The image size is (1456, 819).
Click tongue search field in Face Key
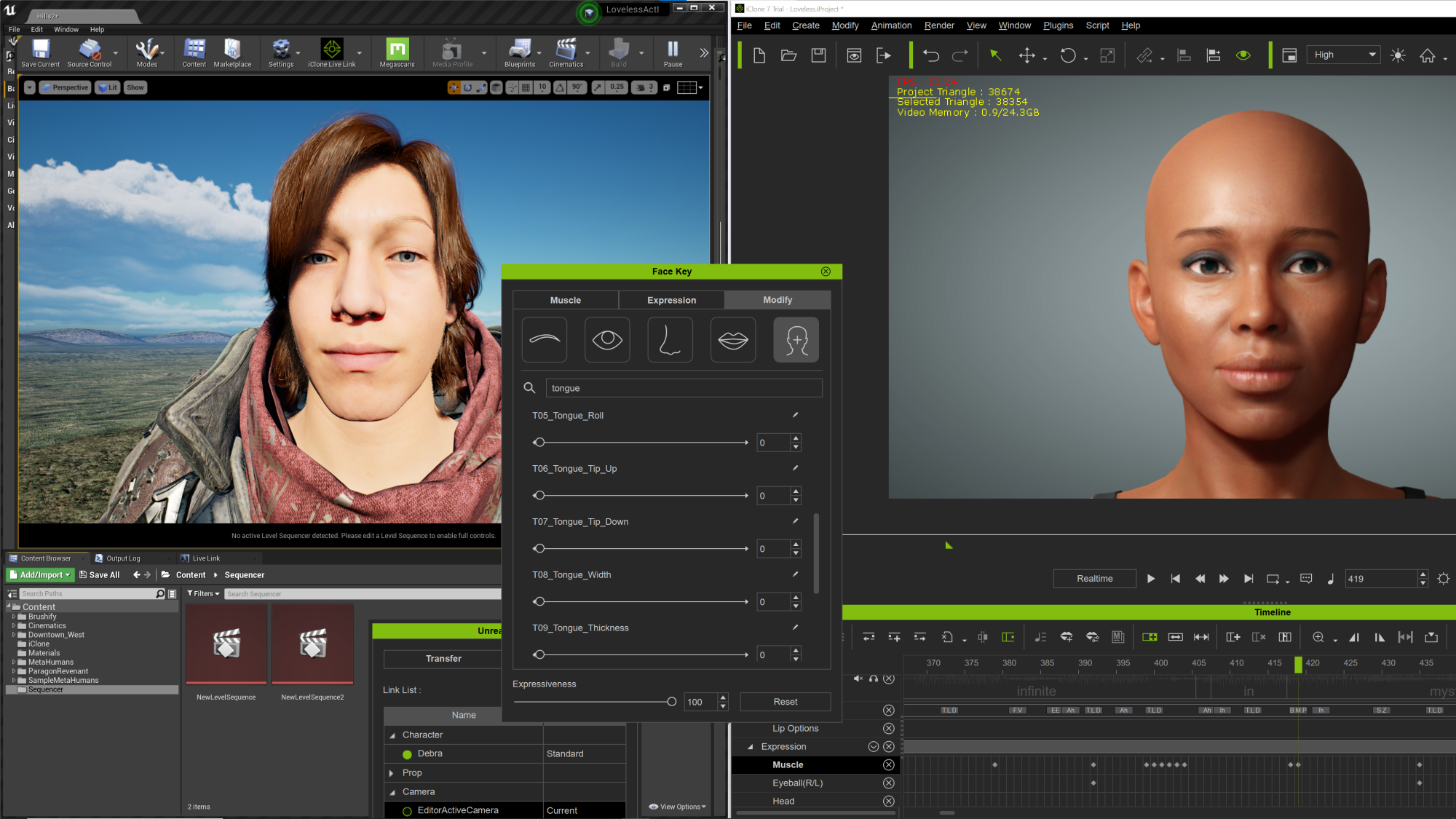pyautogui.click(x=684, y=388)
